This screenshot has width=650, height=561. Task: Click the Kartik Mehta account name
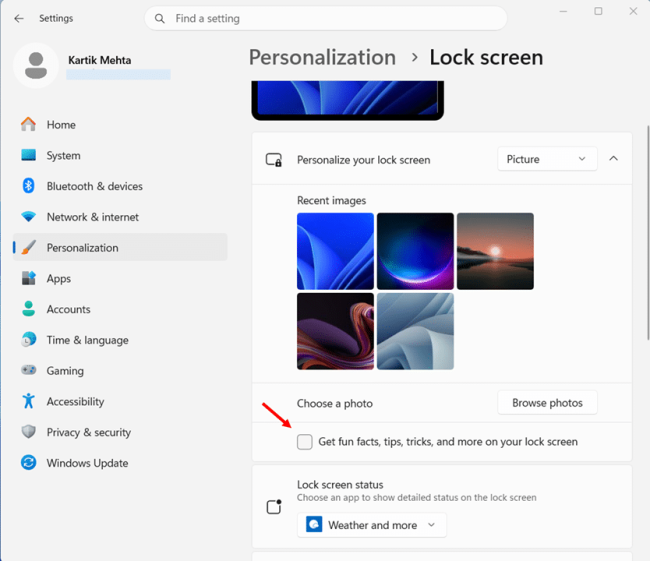pyautogui.click(x=99, y=60)
